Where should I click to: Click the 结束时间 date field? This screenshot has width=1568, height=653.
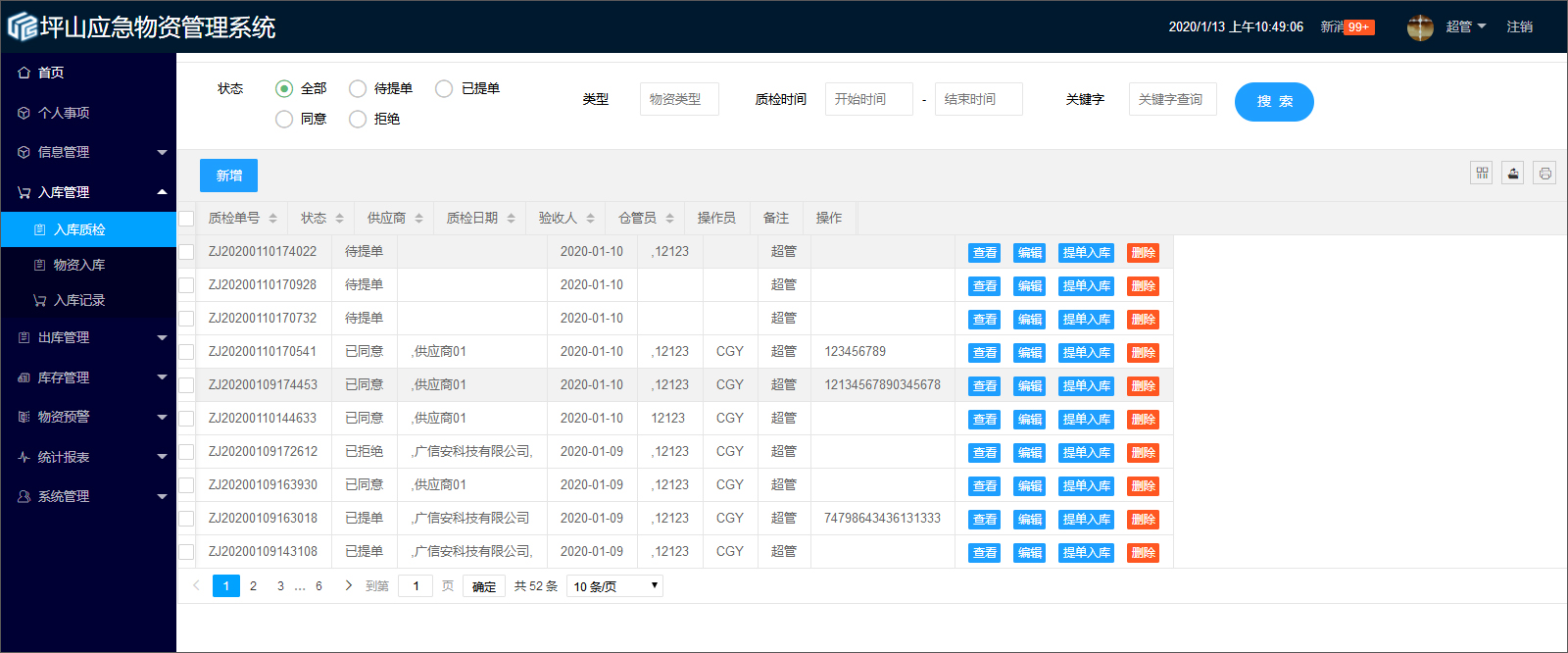979,99
